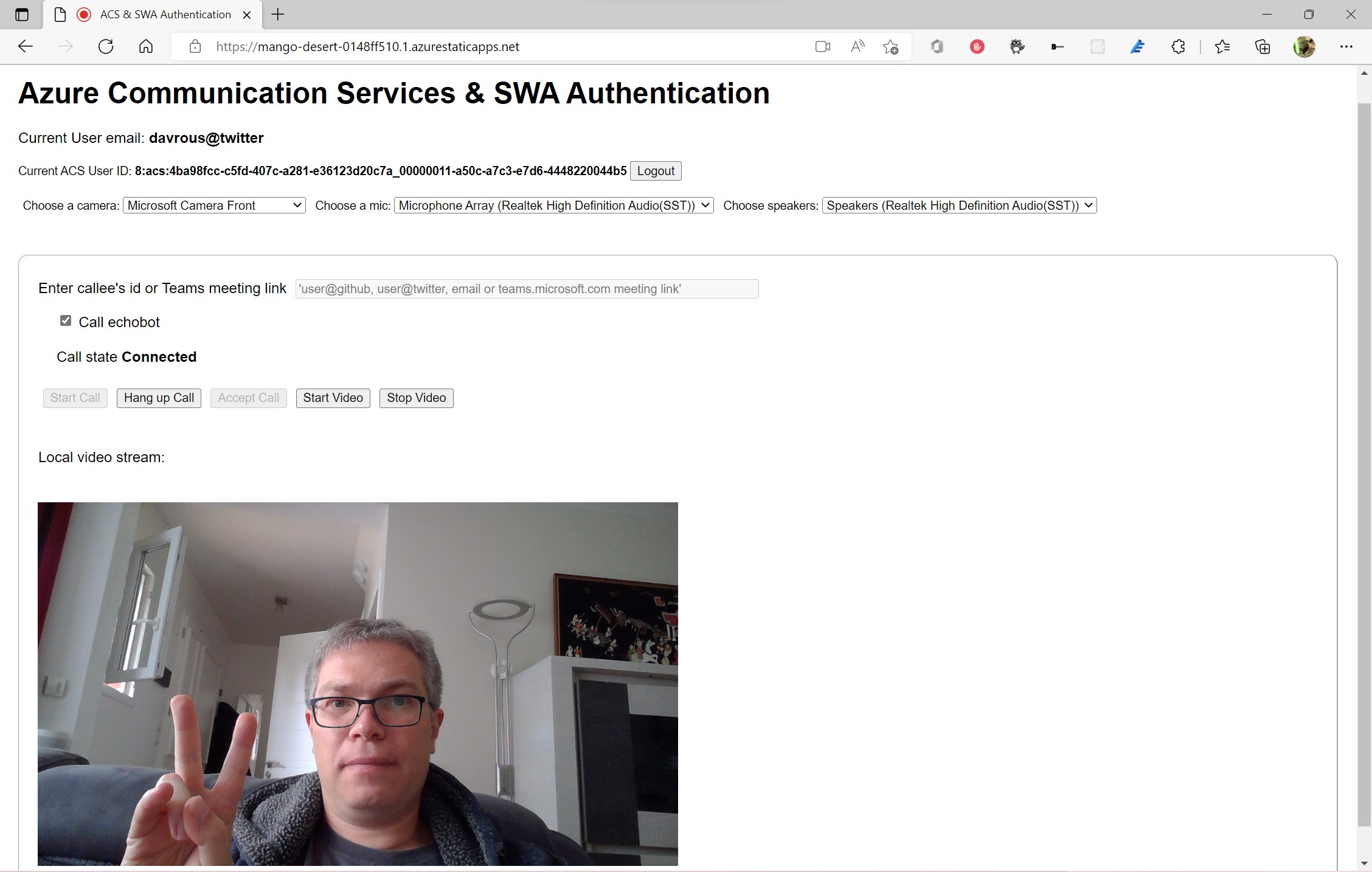The height and width of the screenshot is (872, 1372).
Task: Reload the page with the refresh icon
Action: tap(106, 47)
